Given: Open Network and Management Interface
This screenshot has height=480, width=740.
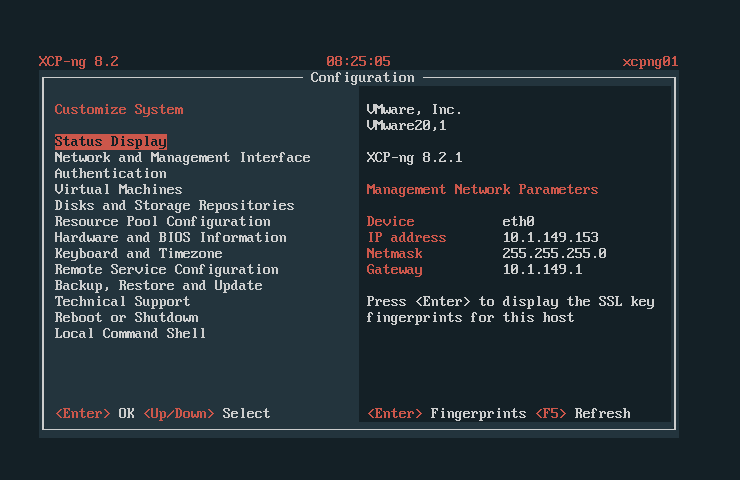Looking at the screenshot, I should (x=182, y=158).
